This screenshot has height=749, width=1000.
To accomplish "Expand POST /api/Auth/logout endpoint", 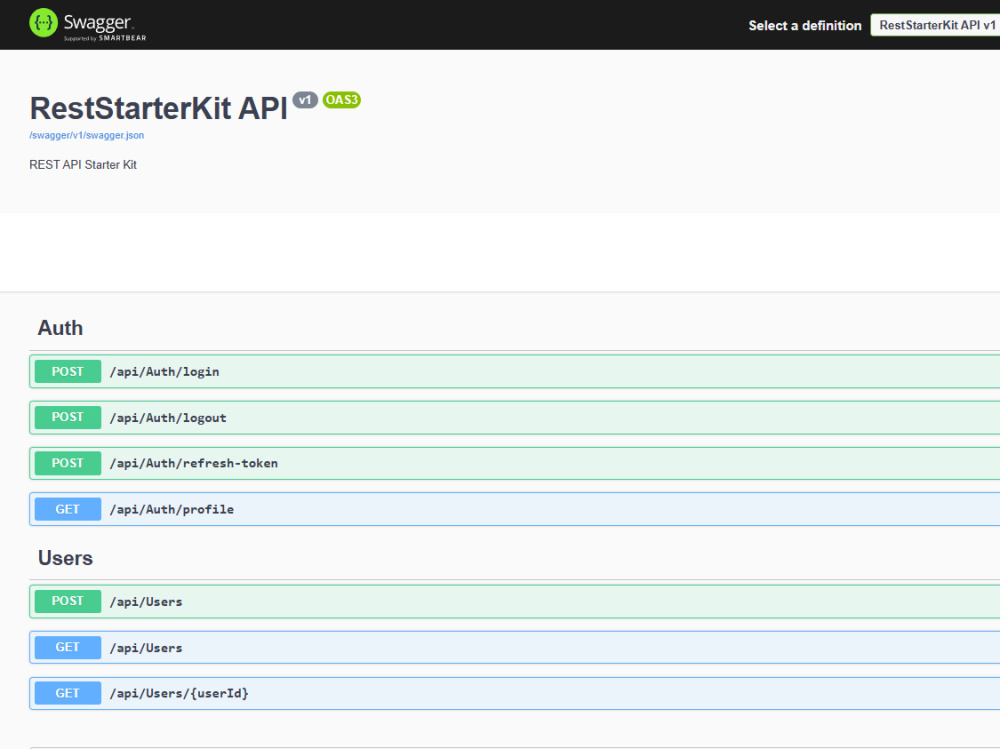I will pos(515,417).
